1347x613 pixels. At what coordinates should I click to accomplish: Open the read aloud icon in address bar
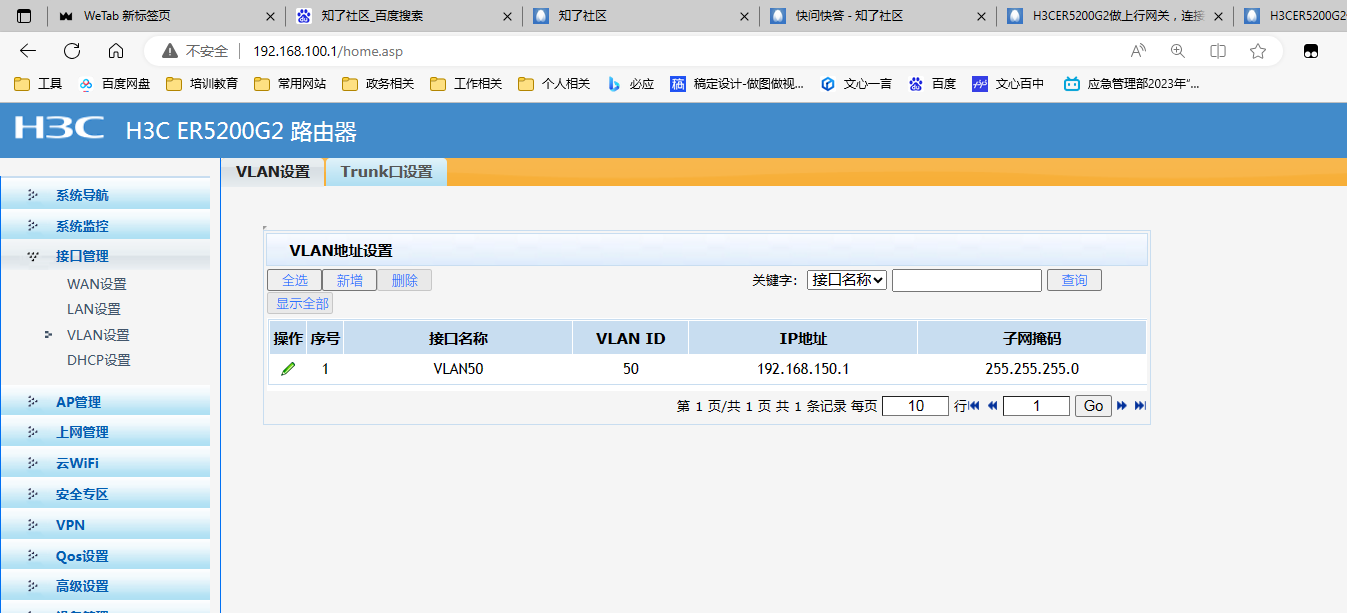(1138, 51)
